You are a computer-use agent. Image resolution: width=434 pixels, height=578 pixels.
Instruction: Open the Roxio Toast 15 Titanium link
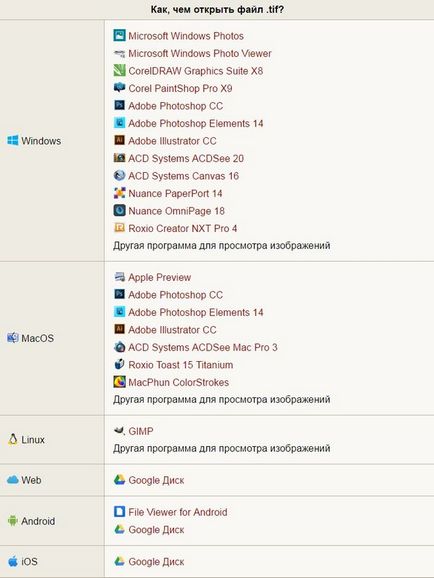[181, 365]
